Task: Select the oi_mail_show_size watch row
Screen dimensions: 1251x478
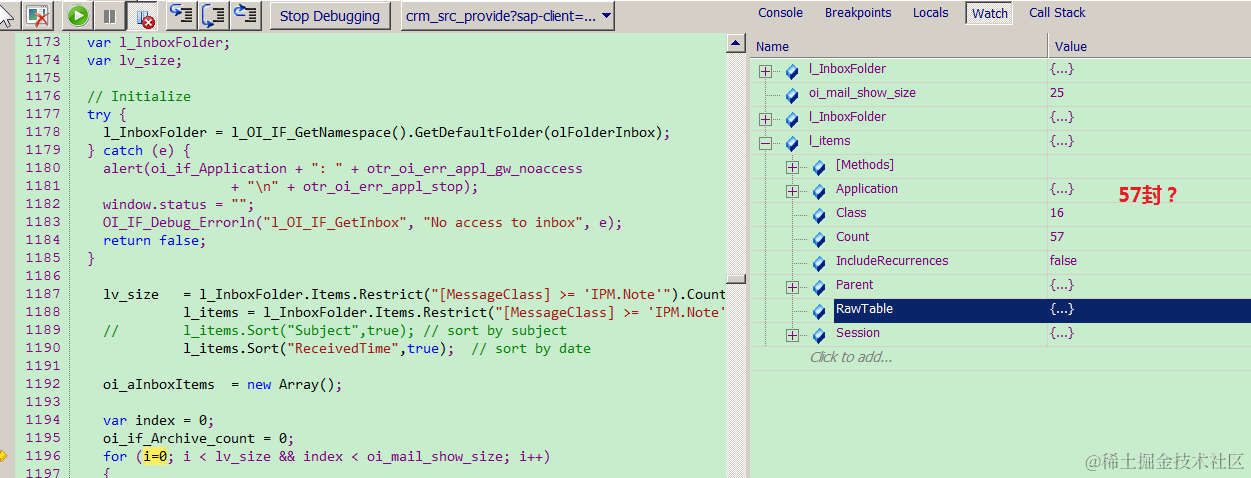Action: pos(1000,93)
